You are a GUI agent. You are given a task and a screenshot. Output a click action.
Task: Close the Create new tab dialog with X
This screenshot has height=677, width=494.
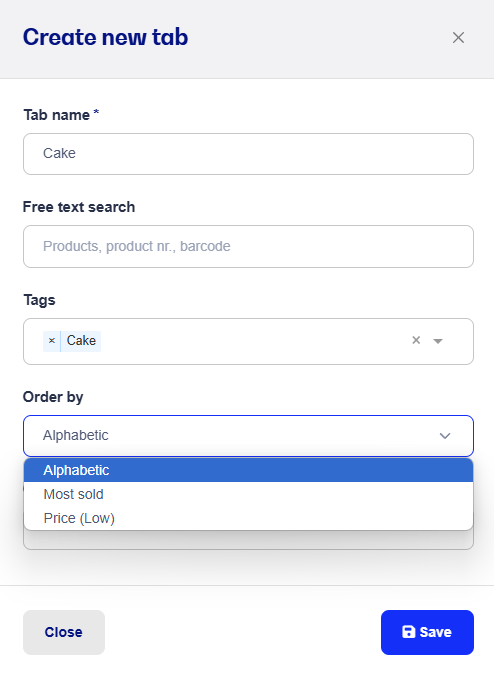tap(458, 38)
